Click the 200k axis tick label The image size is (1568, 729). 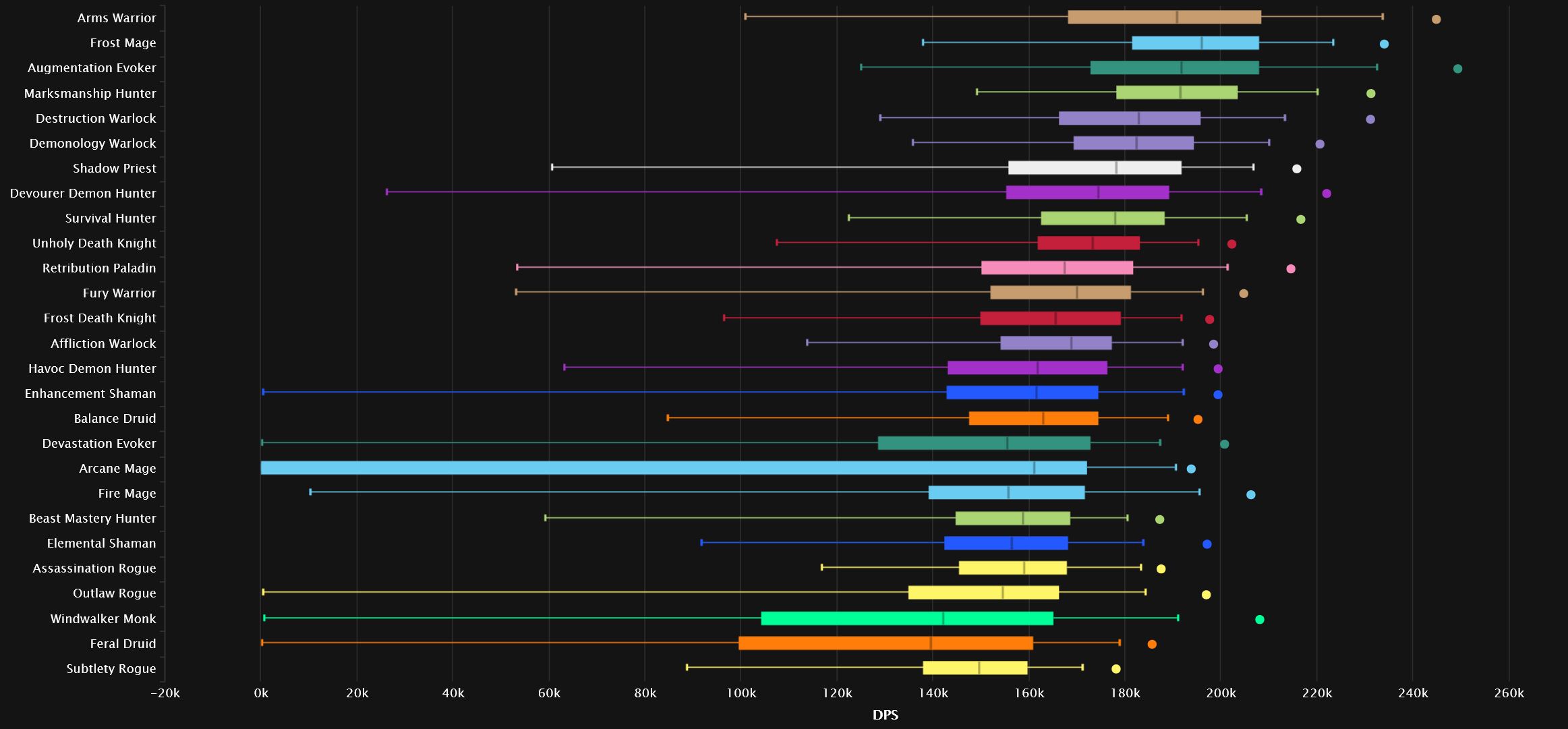1221,693
